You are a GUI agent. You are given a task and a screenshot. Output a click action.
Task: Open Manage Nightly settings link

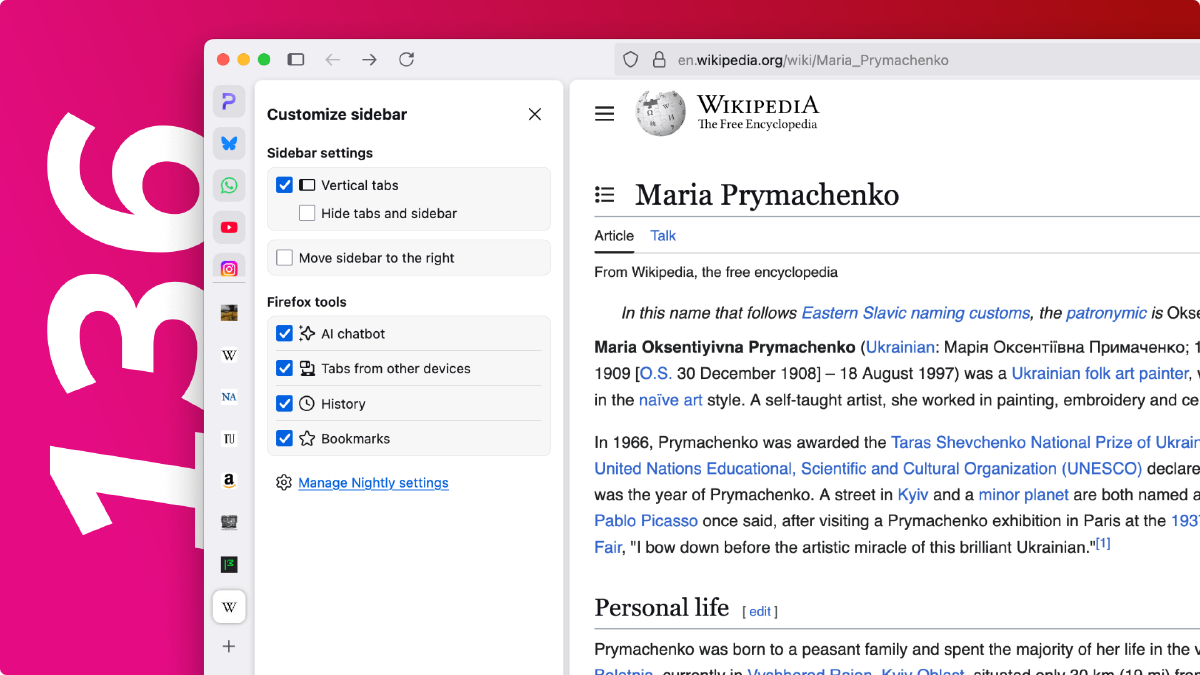coord(373,483)
